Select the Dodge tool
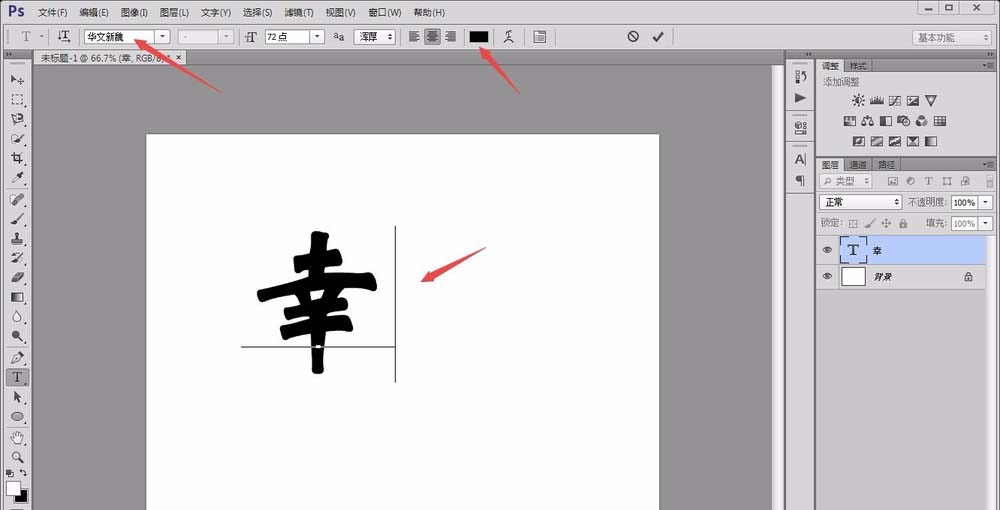 point(17,337)
